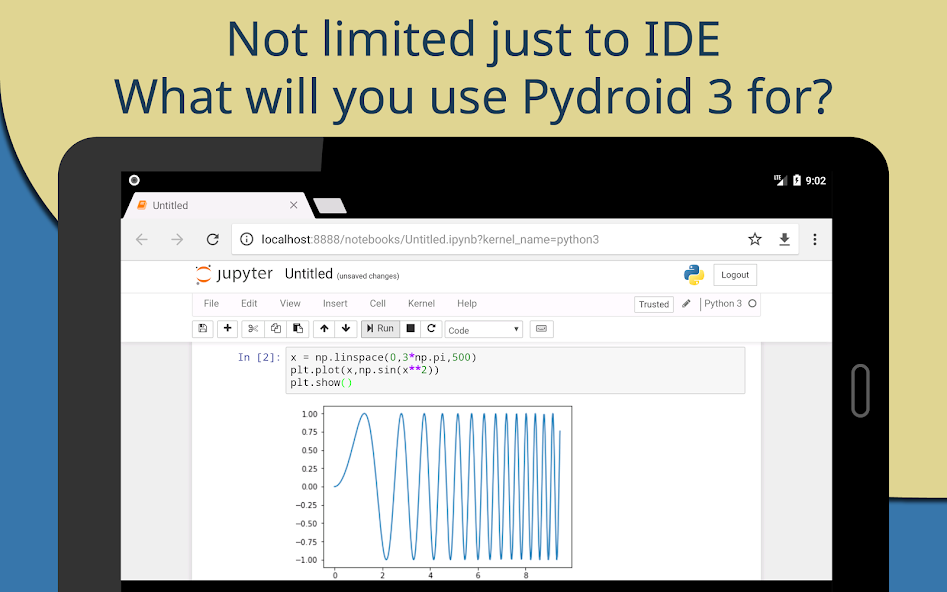This screenshot has height=592, width=947.
Task: Move cell up with arrow icon
Action: tap(324, 328)
